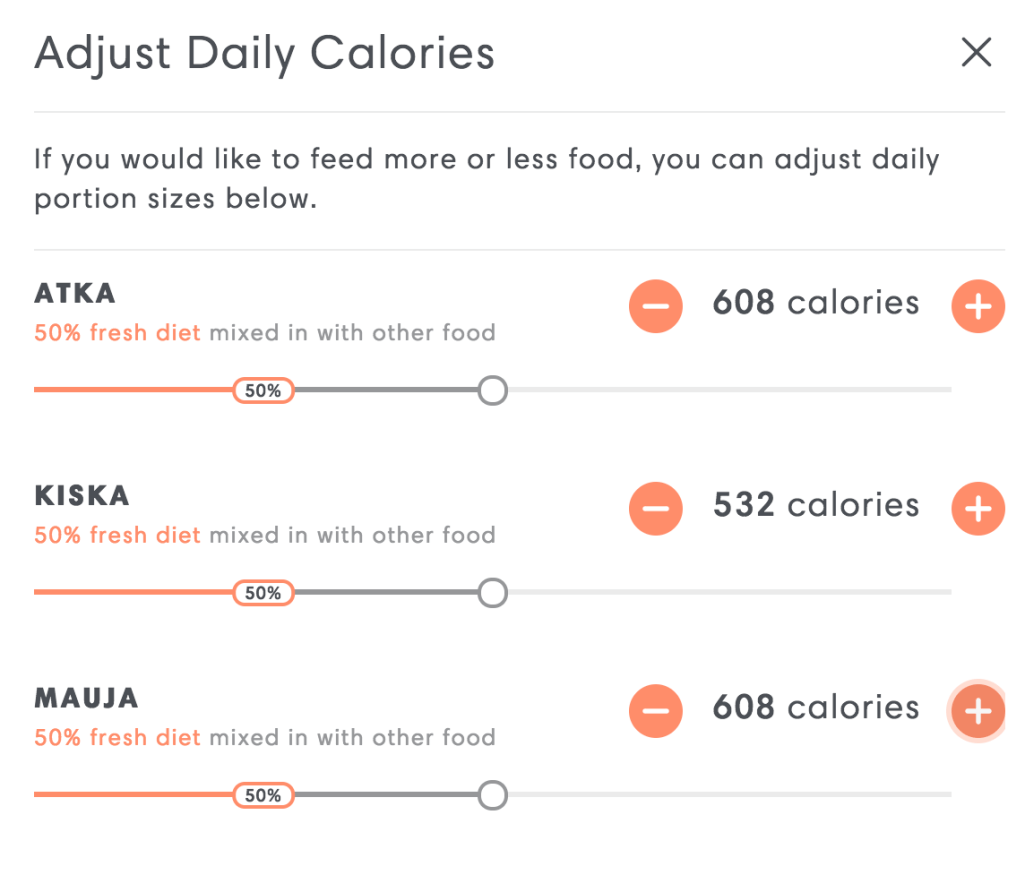Click the round slider handle for Mauja
The width and height of the screenshot is (1024, 892).
[x=492, y=796]
